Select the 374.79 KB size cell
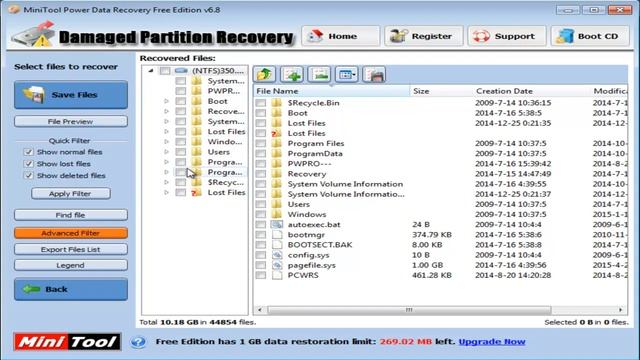This screenshot has height=360, width=640. click(432, 235)
